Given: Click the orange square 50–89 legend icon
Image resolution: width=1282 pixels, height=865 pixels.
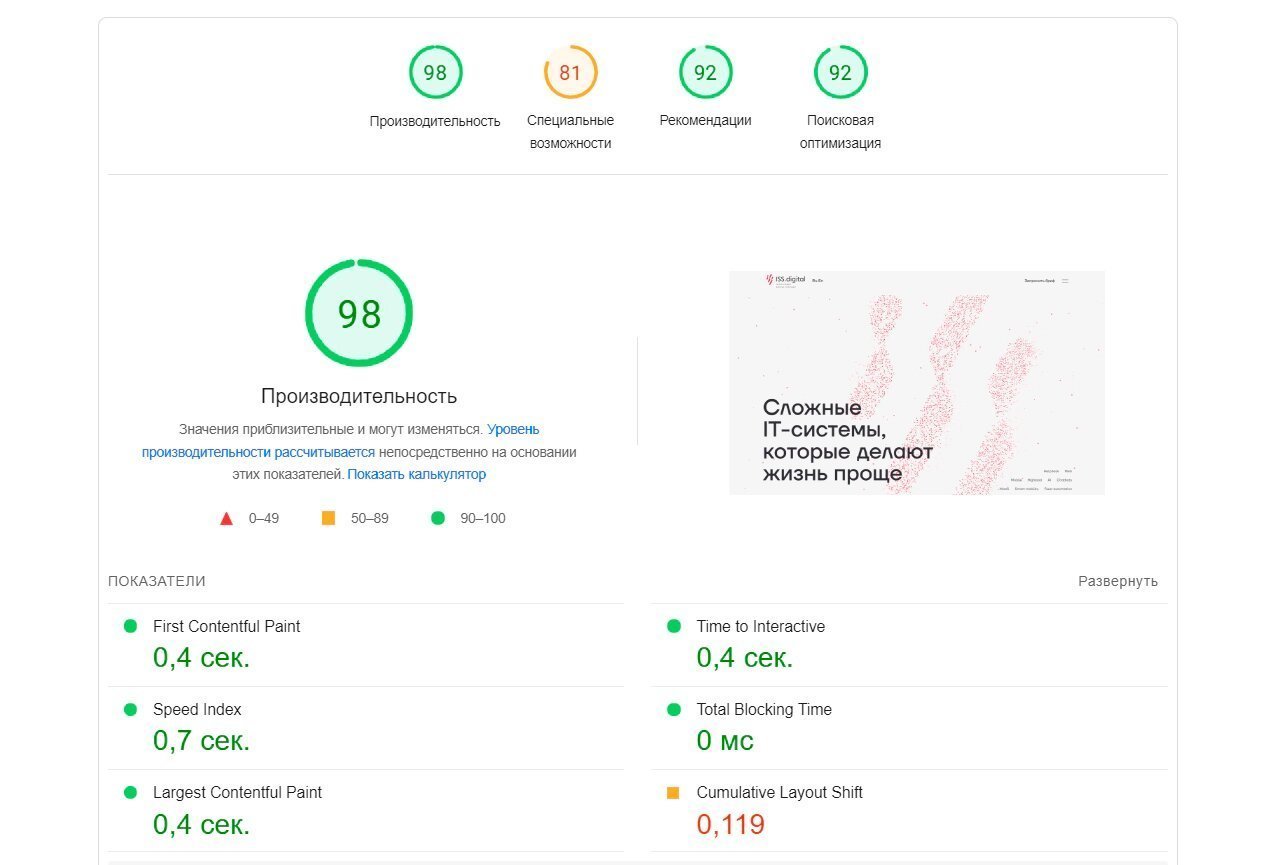Looking at the screenshot, I should 328,518.
